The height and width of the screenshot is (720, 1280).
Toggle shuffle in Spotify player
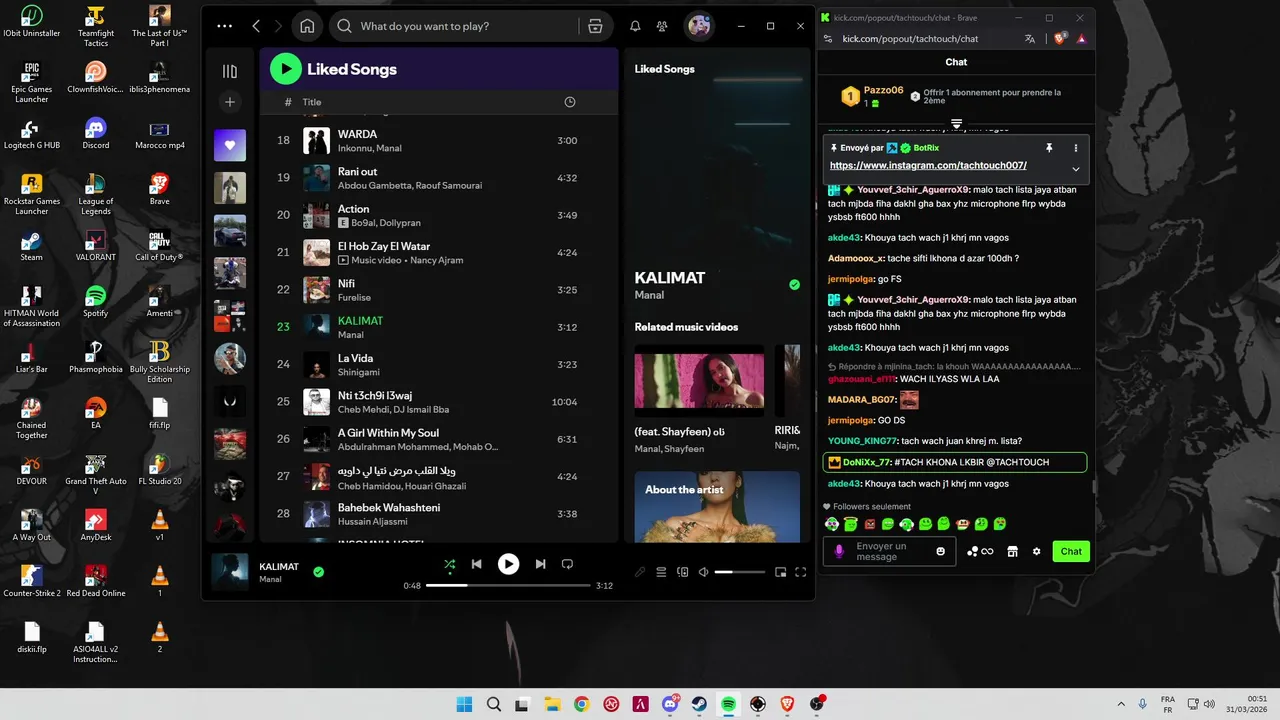450,564
